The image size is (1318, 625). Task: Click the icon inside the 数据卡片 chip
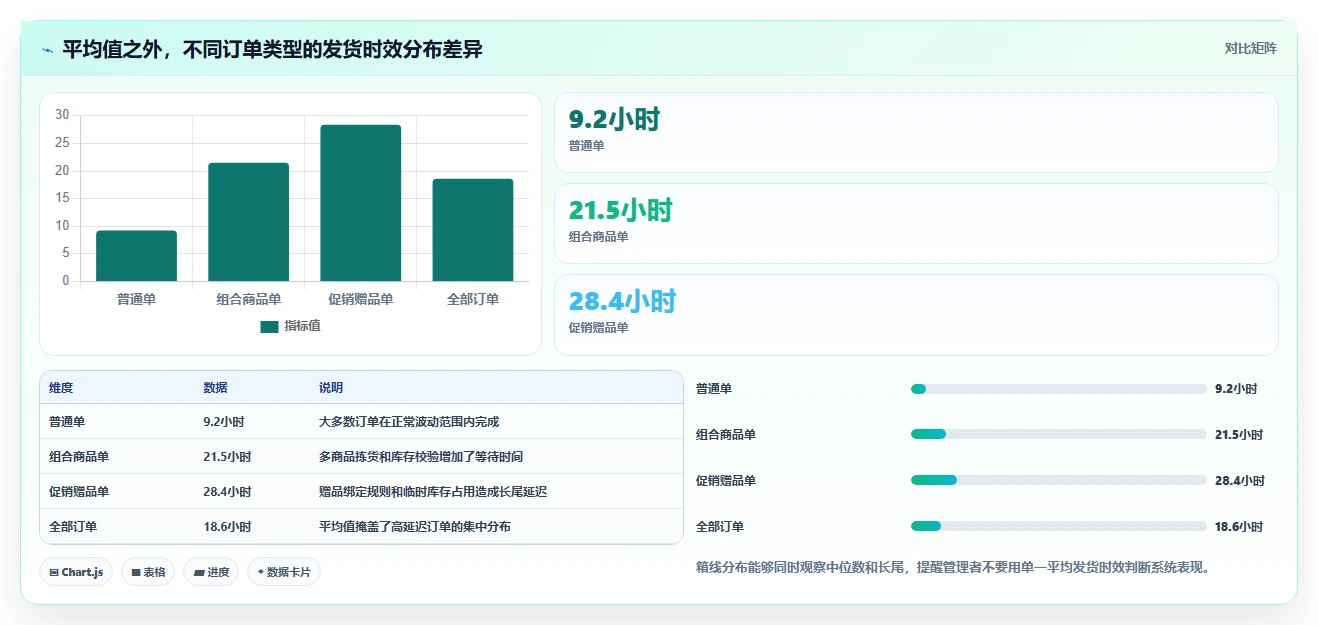261,573
